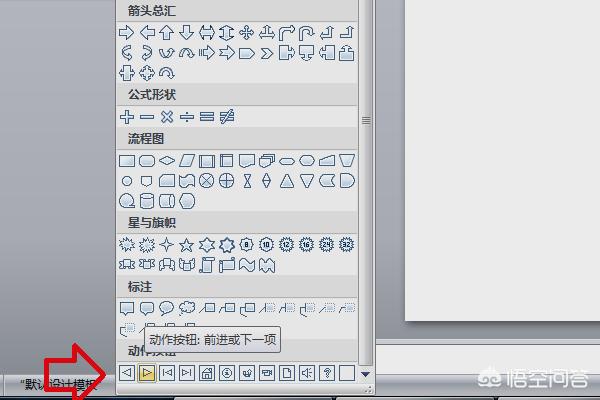Select the Information action button shape
600x400 pixels.
pyautogui.click(x=227, y=373)
